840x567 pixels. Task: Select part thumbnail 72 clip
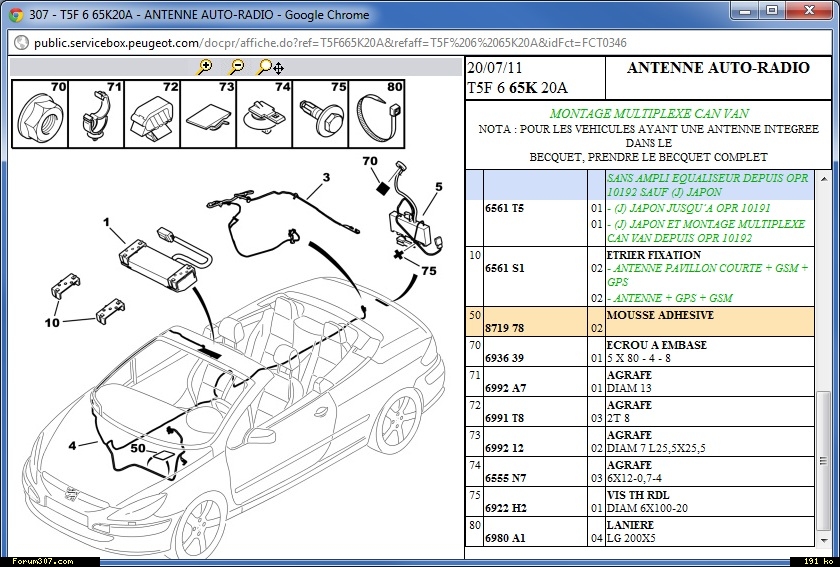[153, 114]
